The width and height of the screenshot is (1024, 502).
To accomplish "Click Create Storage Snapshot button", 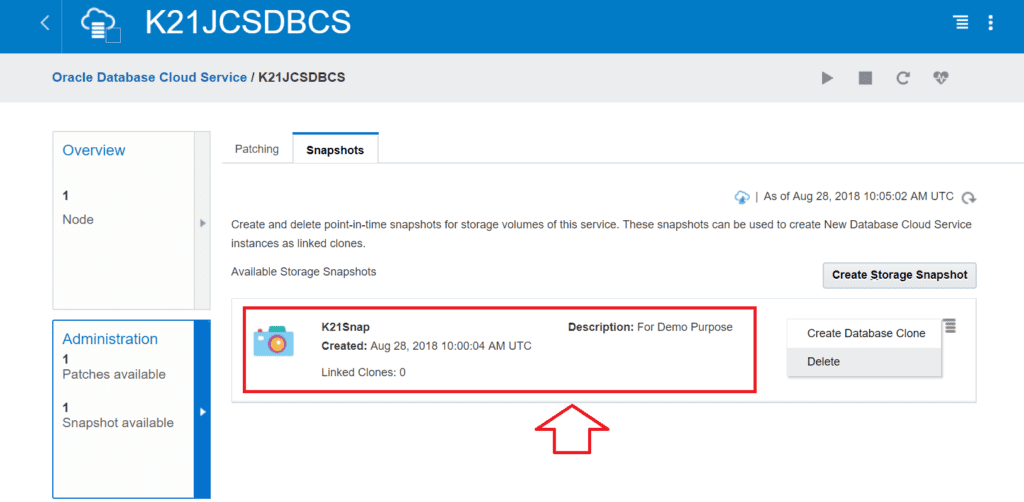I will [899, 275].
